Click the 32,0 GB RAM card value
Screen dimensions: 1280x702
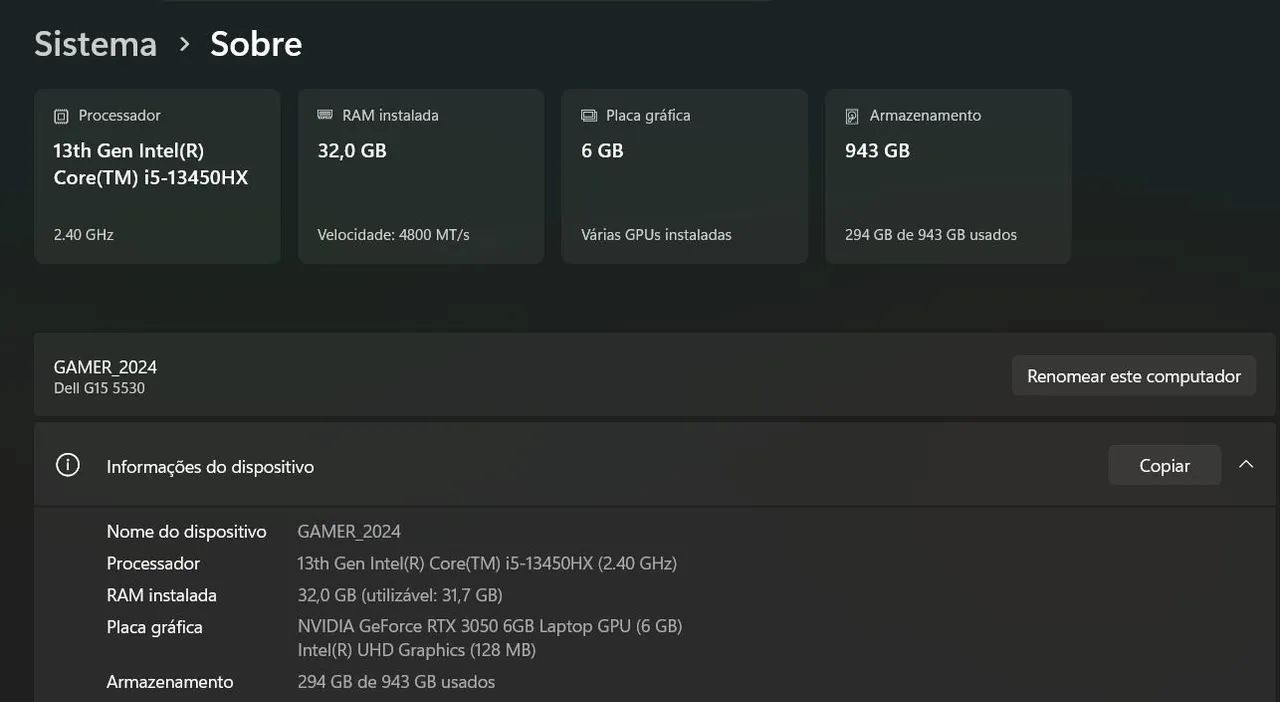pyautogui.click(x=352, y=150)
